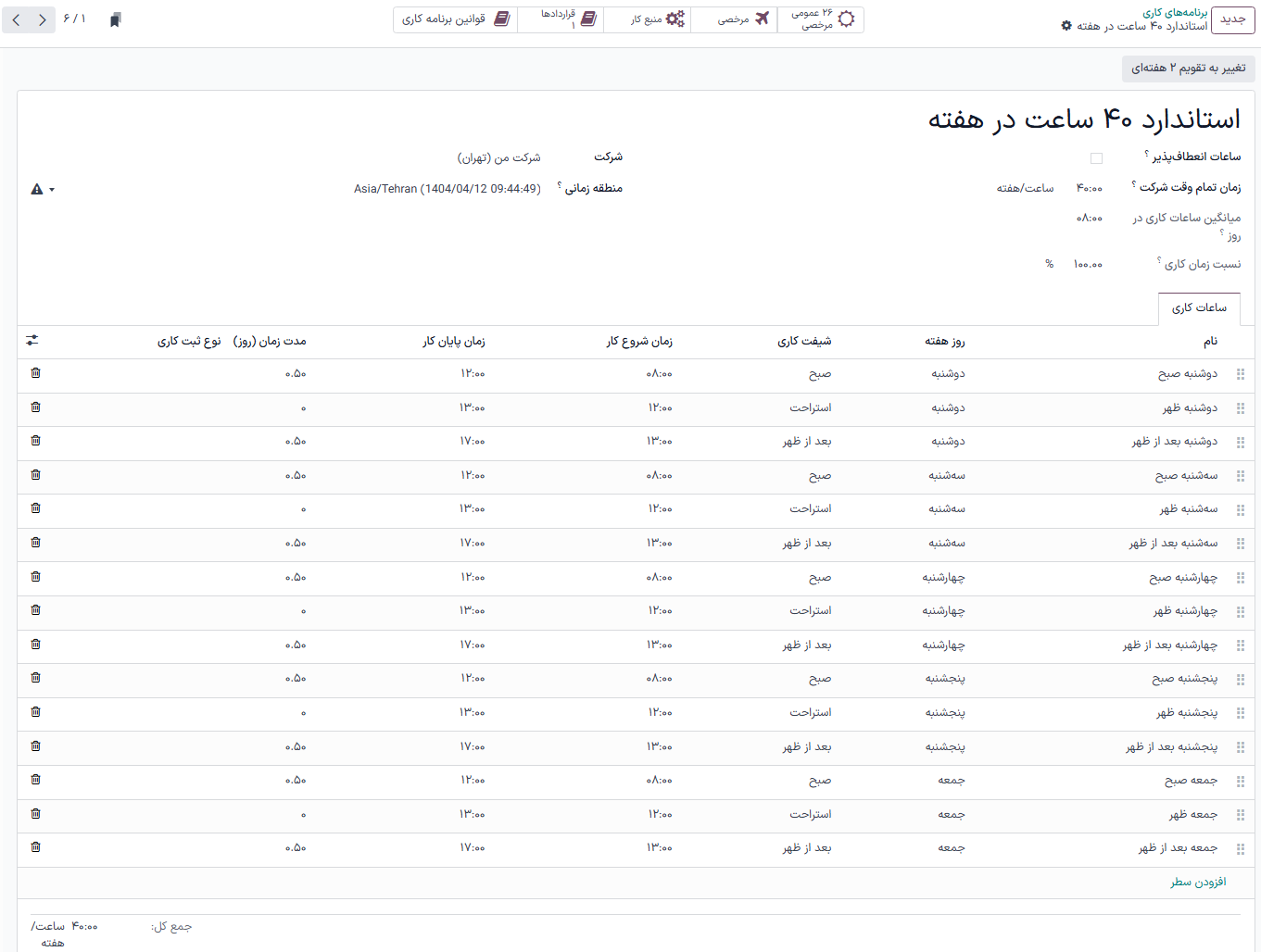
Task: Click the gears icon on منبع کار button
Action: (677, 19)
